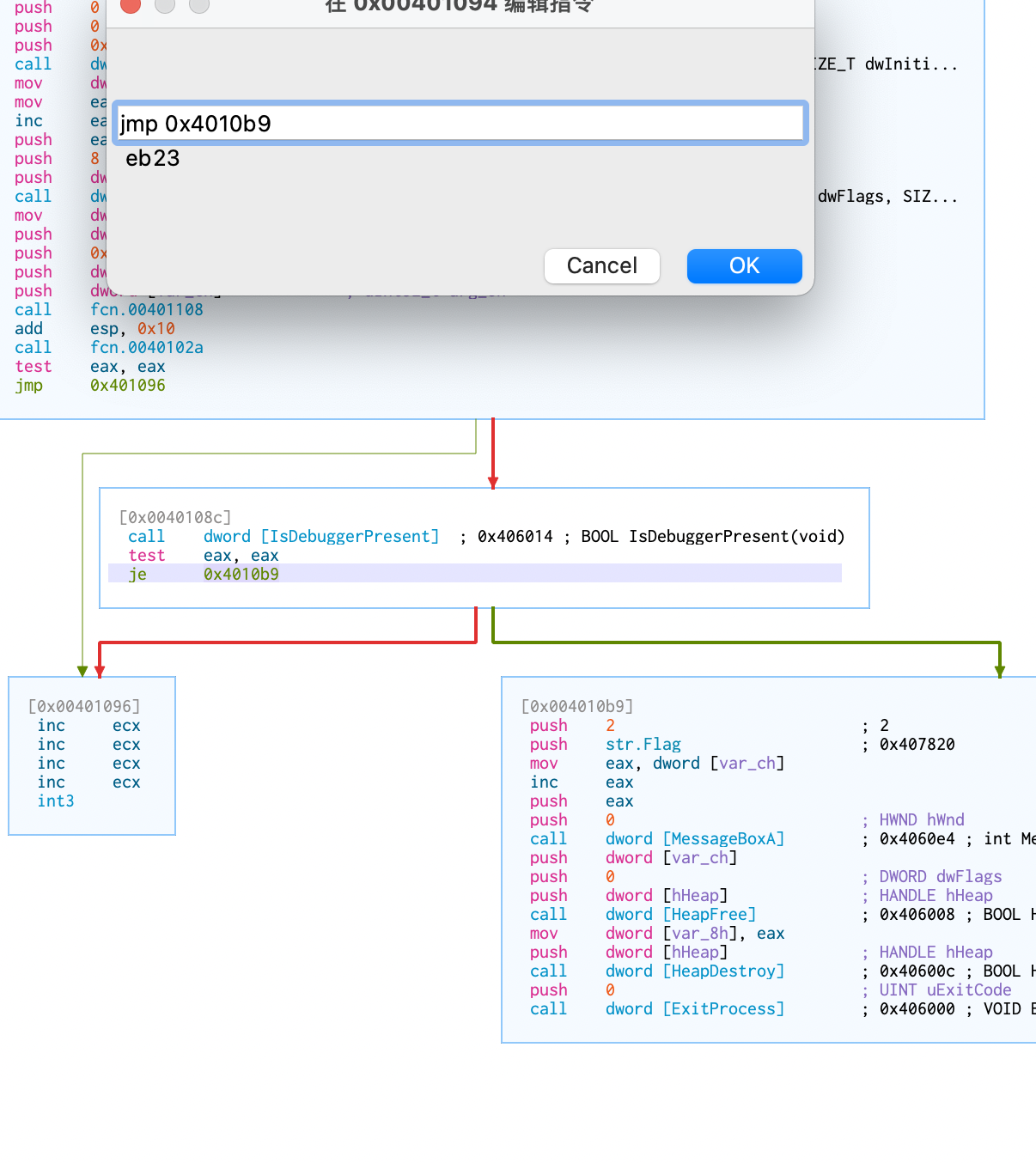
Task: Click the IsDebuggerPresent call operand
Action: 321,537
